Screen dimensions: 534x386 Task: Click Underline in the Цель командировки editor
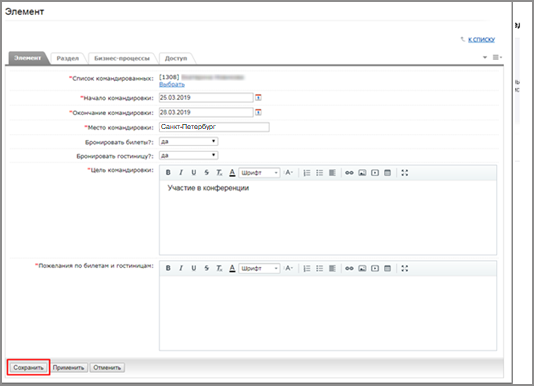[x=193, y=173]
